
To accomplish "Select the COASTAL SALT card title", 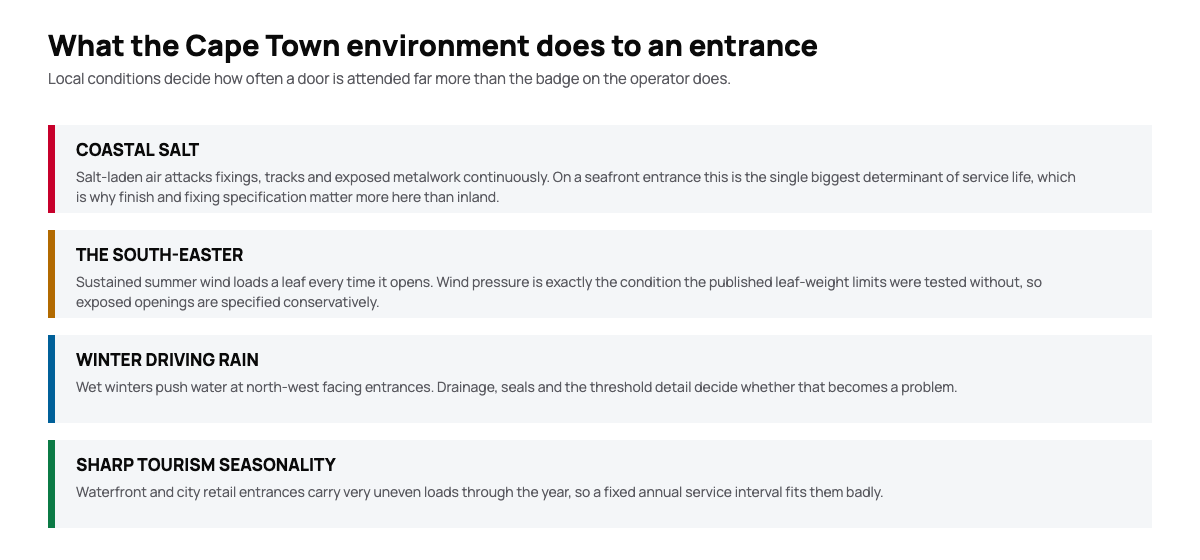I will coord(137,150).
